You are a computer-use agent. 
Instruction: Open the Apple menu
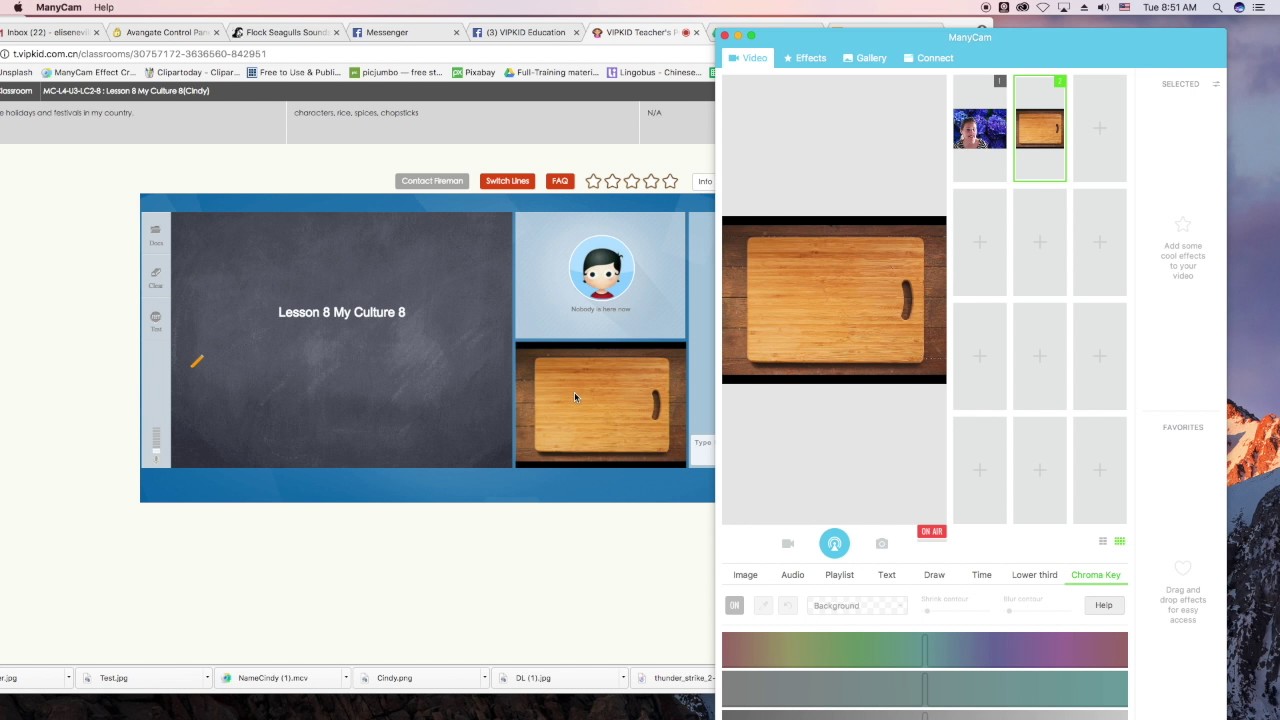pos(18,7)
